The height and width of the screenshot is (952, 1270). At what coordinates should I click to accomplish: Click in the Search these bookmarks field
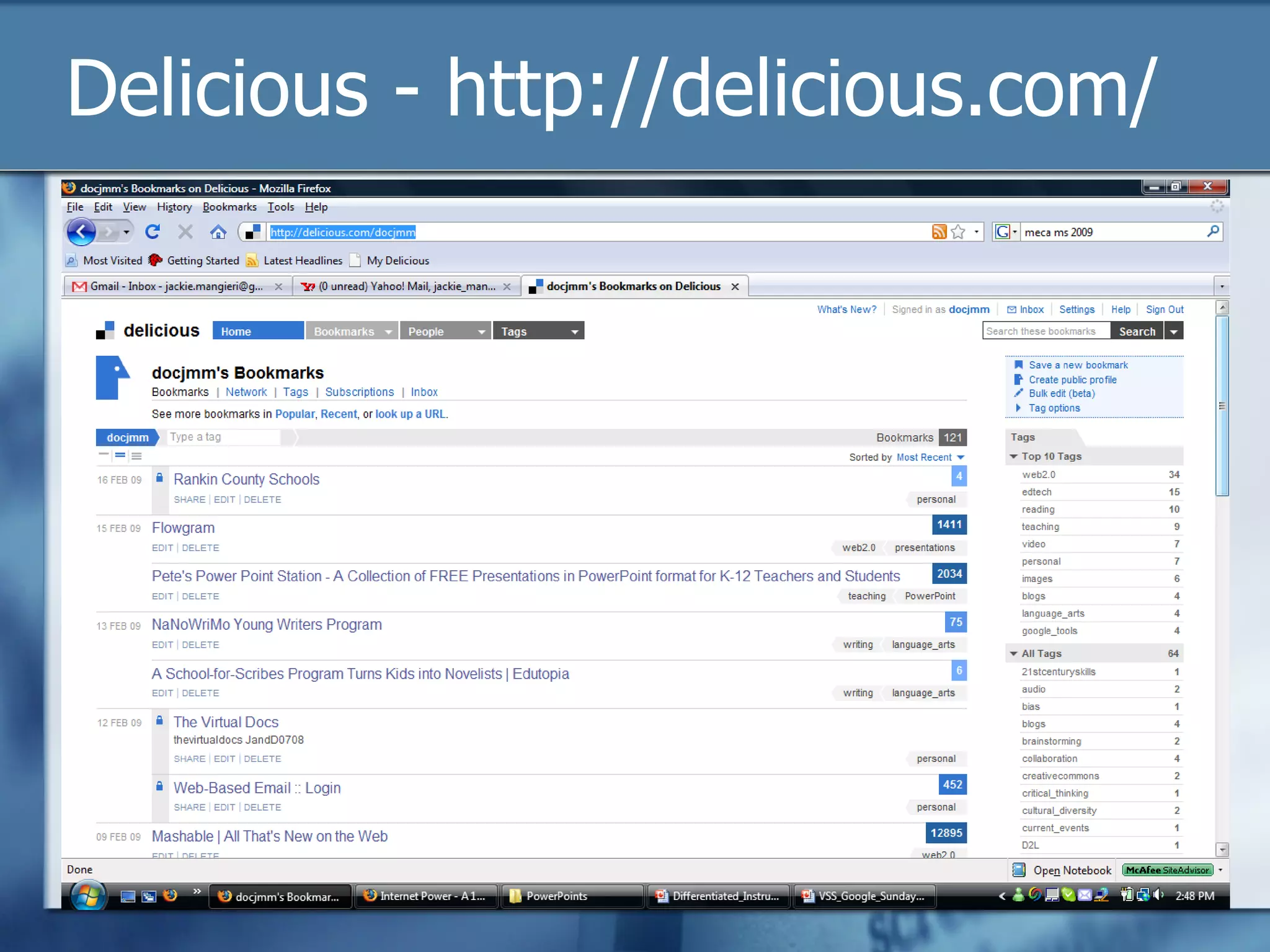[x=1046, y=331]
